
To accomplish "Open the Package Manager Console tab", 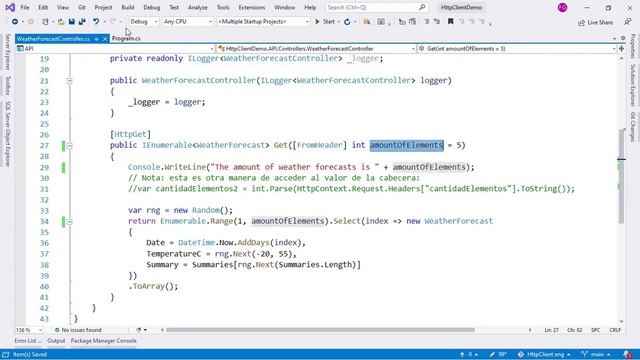I will click(x=104, y=340).
